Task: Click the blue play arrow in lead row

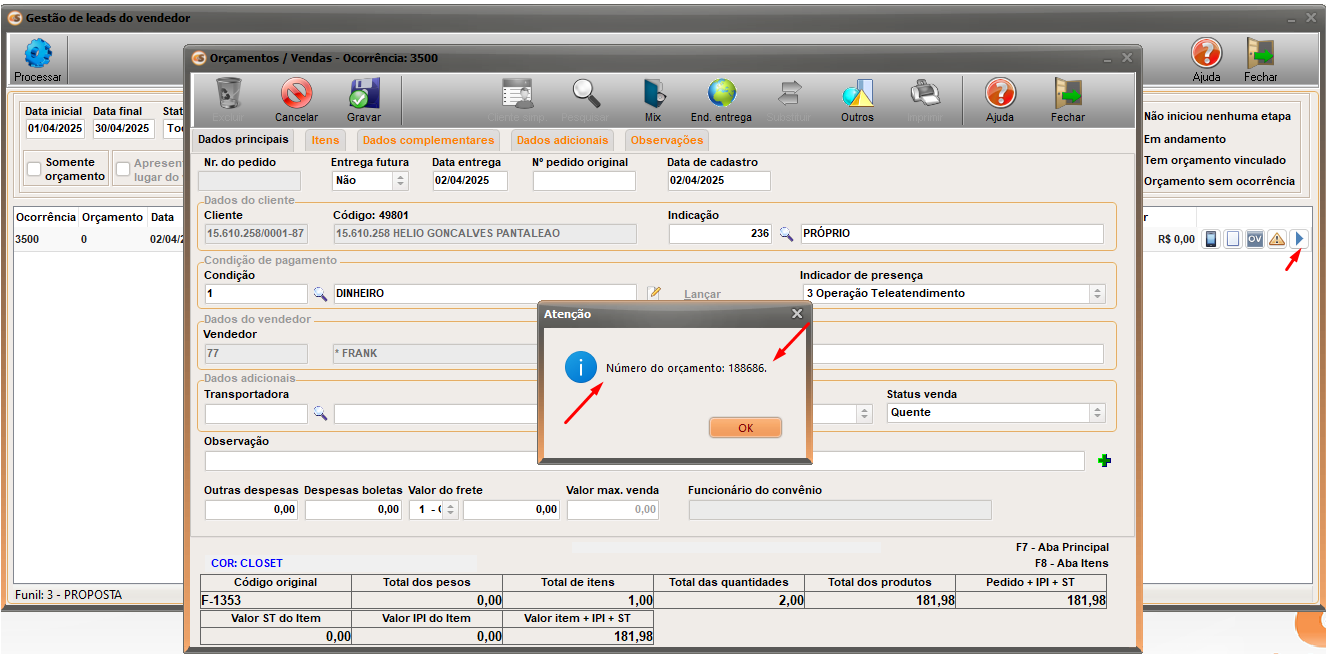Action: pos(1299,239)
